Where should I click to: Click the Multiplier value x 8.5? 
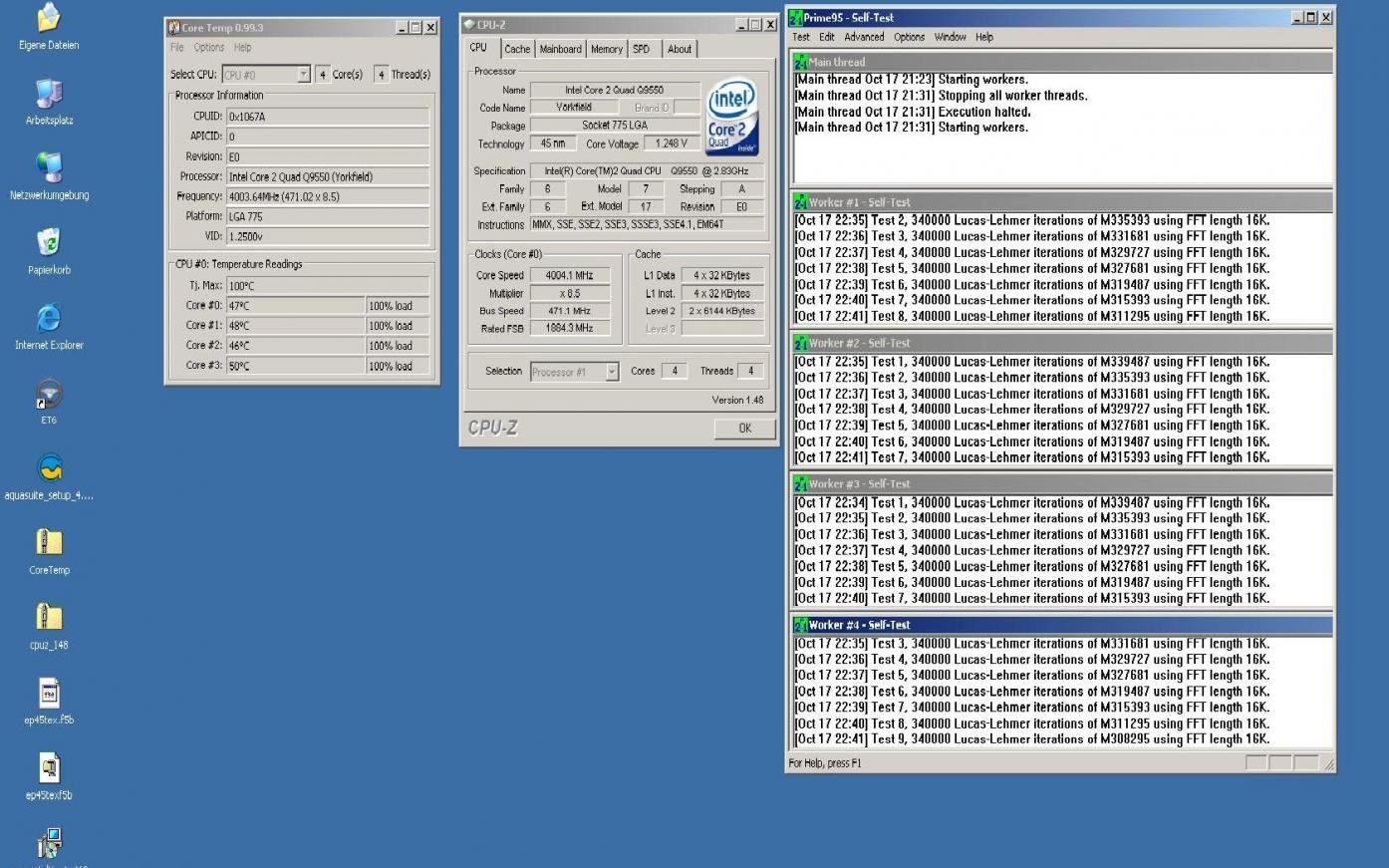click(x=570, y=294)
